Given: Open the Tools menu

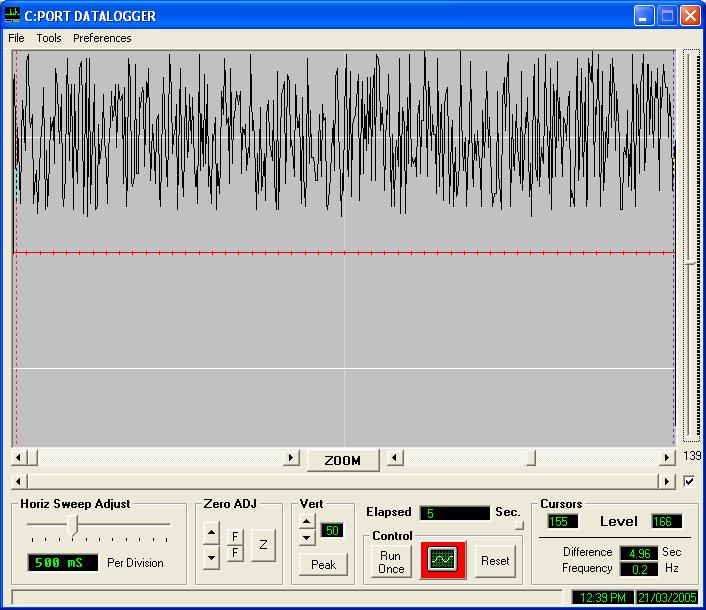Looking at the screenshot, I should (49, 38).
